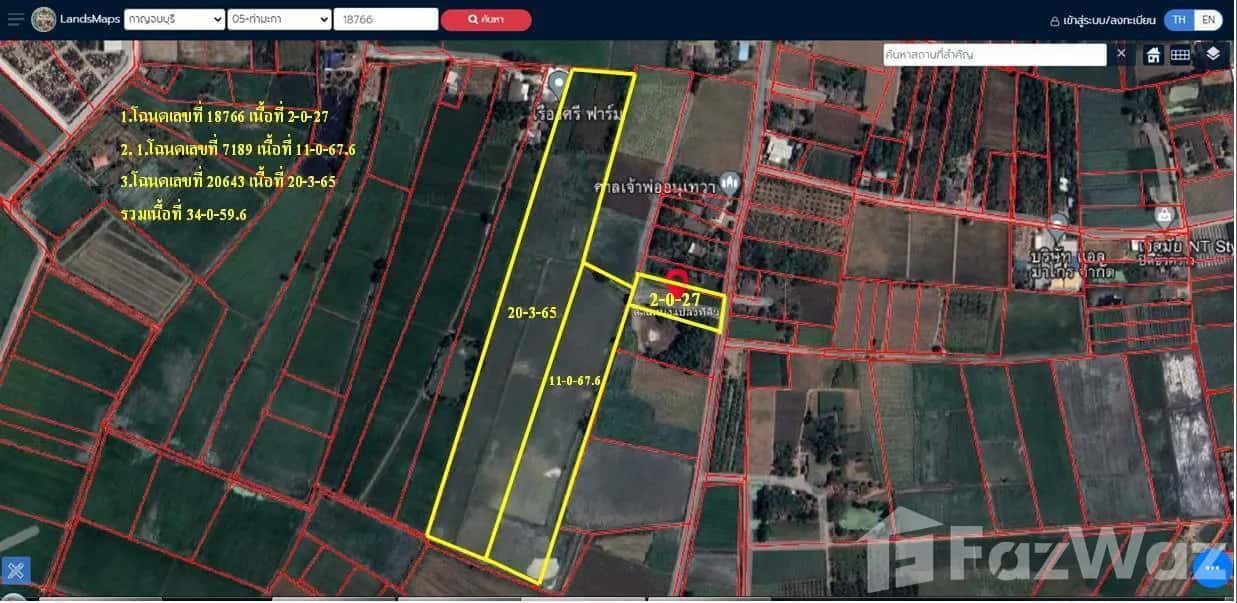Clear the landmark search box

coord(1121,53)
